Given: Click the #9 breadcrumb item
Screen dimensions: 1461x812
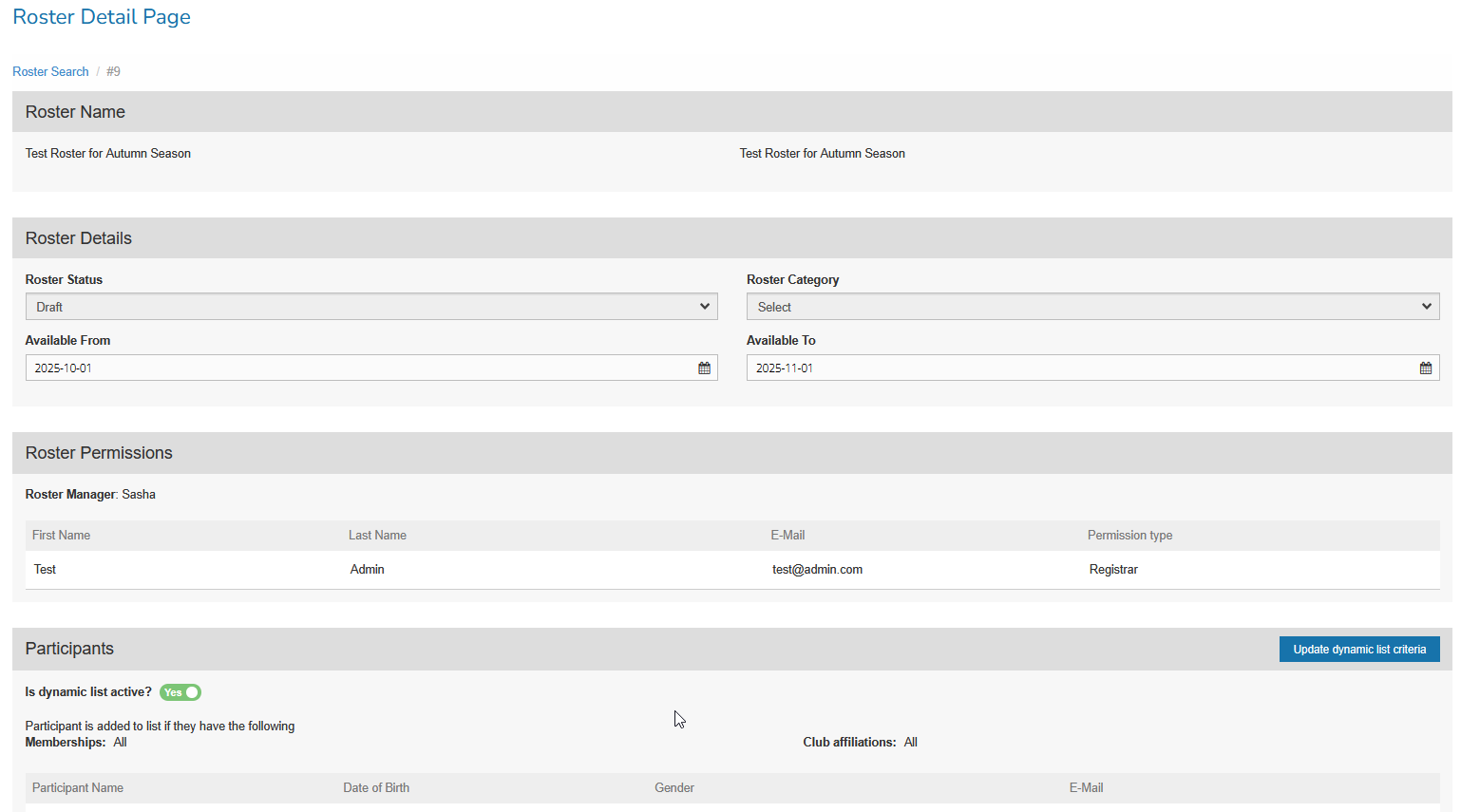Looking at the screenshot, I should click(x=113, y=72).
